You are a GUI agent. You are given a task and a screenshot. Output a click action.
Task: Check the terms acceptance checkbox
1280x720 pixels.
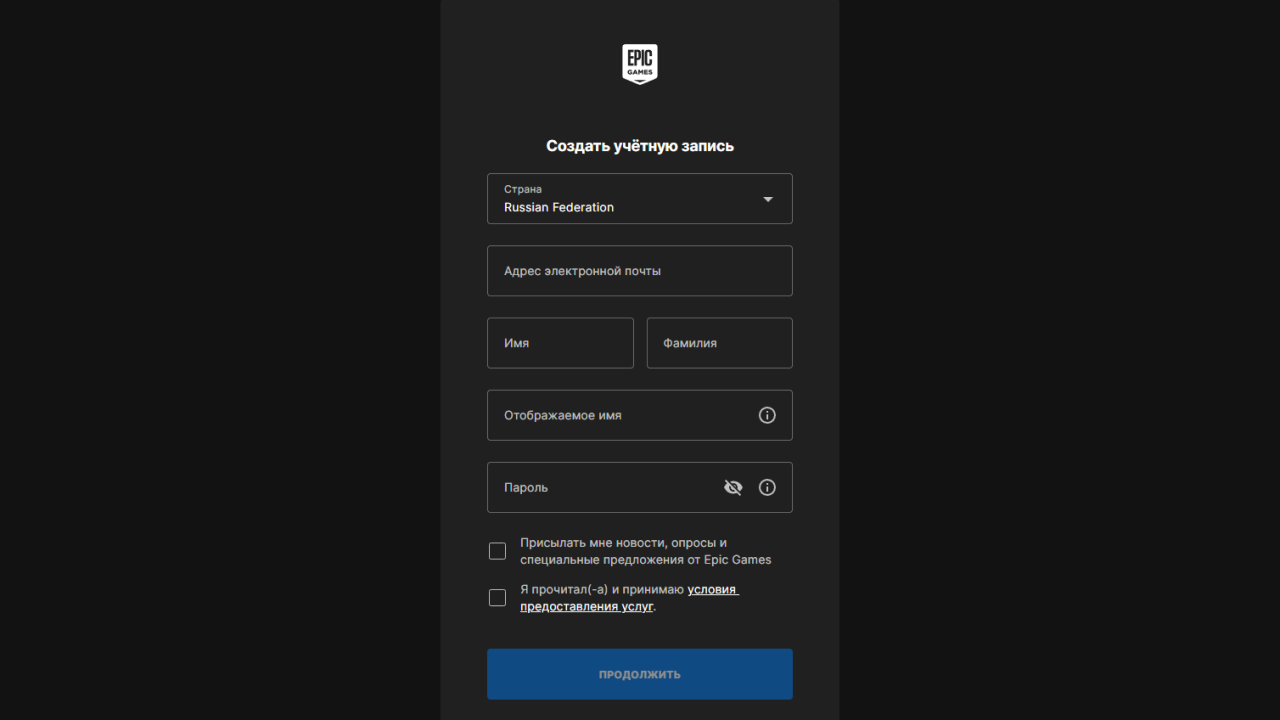click(x=497, y=598)
